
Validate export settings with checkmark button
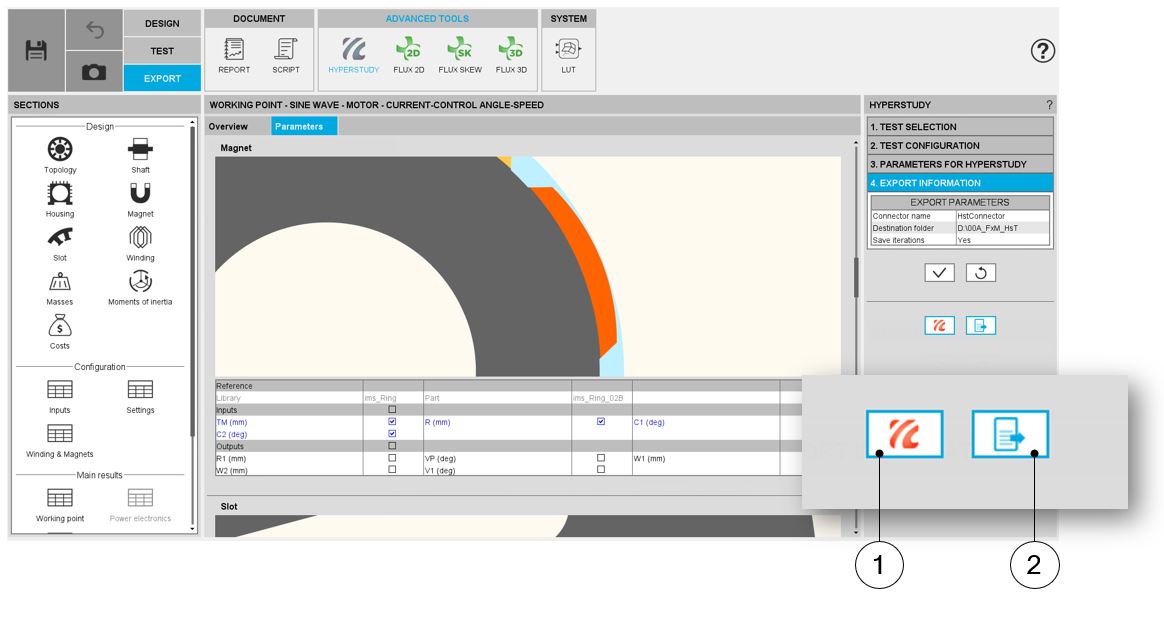(x=939, y=273)
